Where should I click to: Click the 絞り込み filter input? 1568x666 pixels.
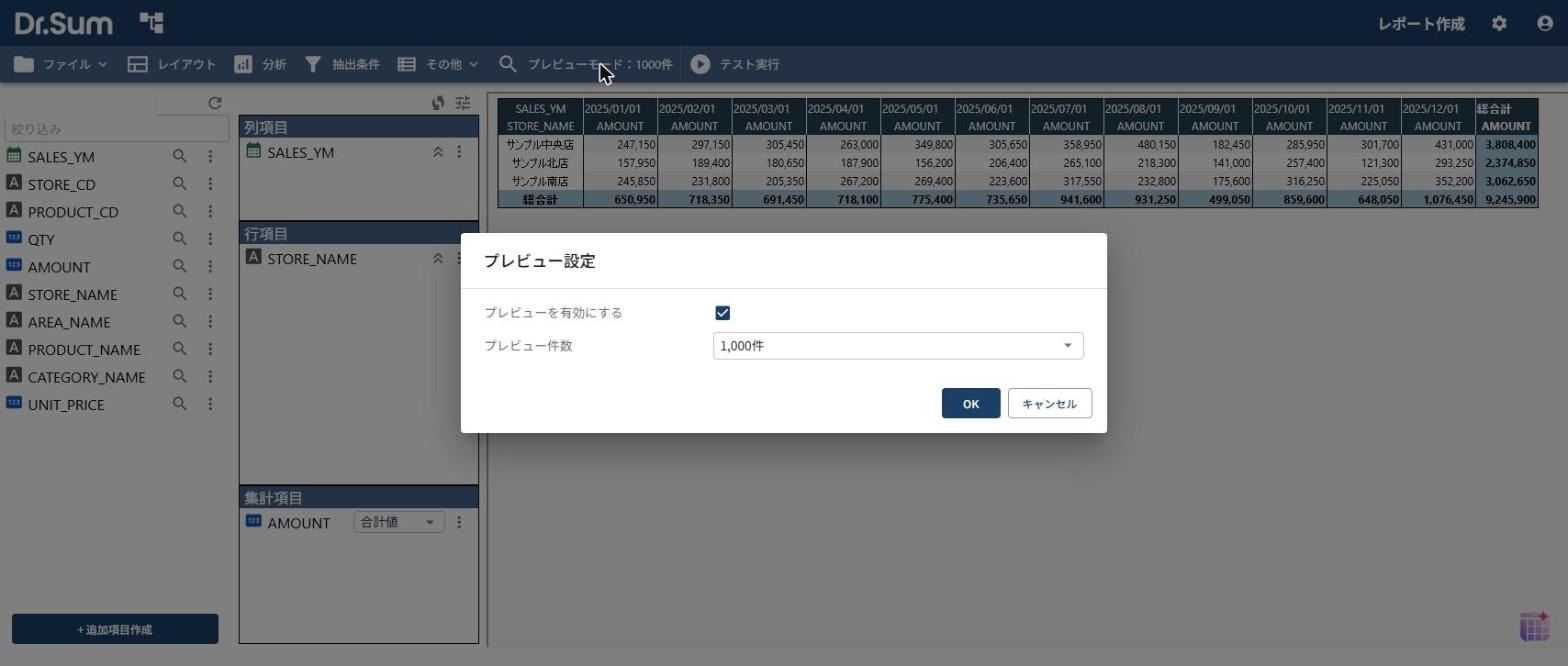pos(116,129)
